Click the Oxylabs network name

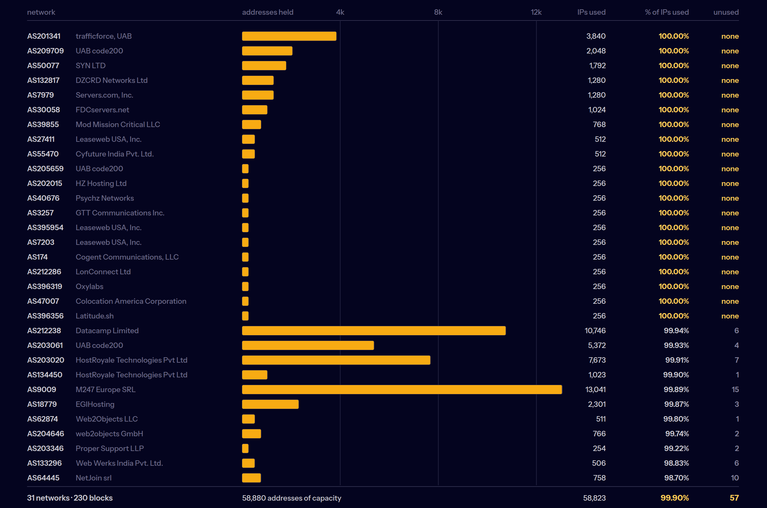[x=90, y=287]
